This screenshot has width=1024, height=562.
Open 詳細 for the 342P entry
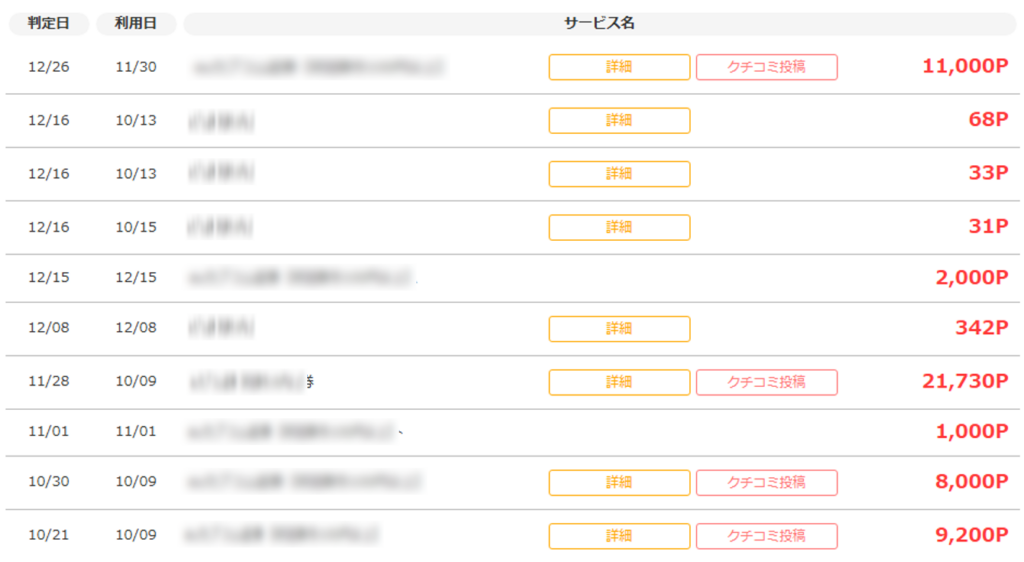tap(619, 329)
